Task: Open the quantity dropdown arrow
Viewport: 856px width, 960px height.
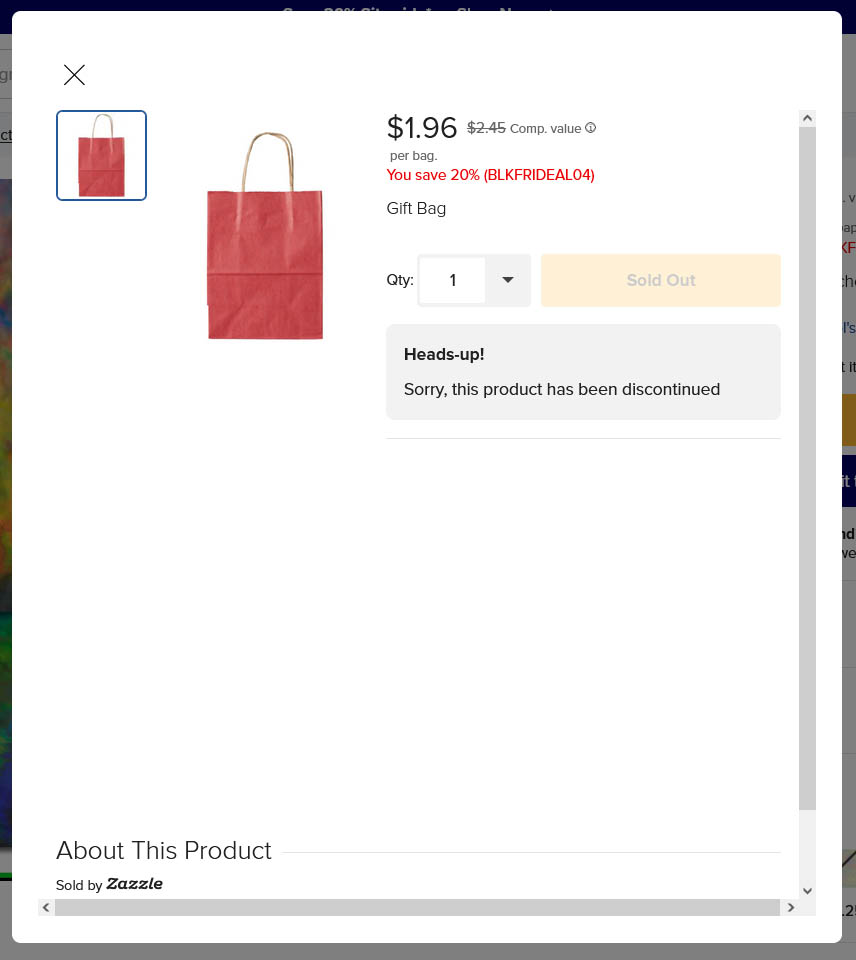Action: (508, 280)
